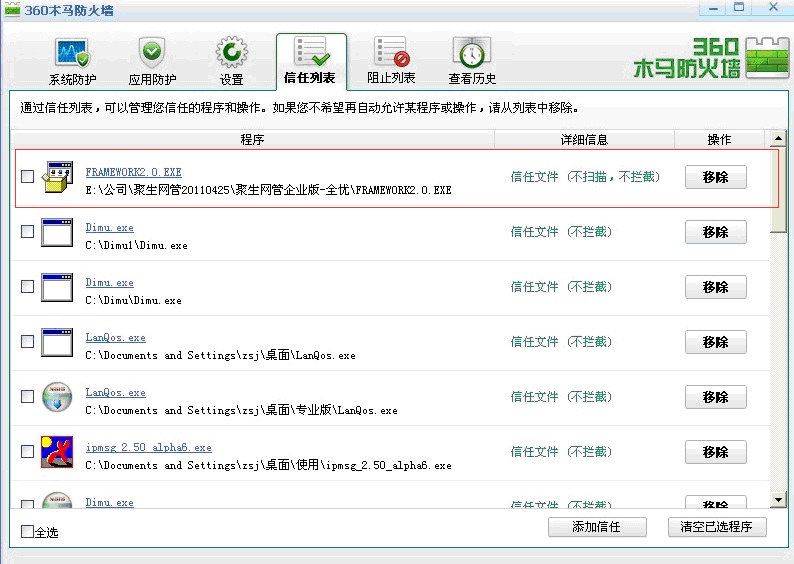794x564 pixels.
Task: Click the 查看历史 clock icon
Action: tap(471, 53)
